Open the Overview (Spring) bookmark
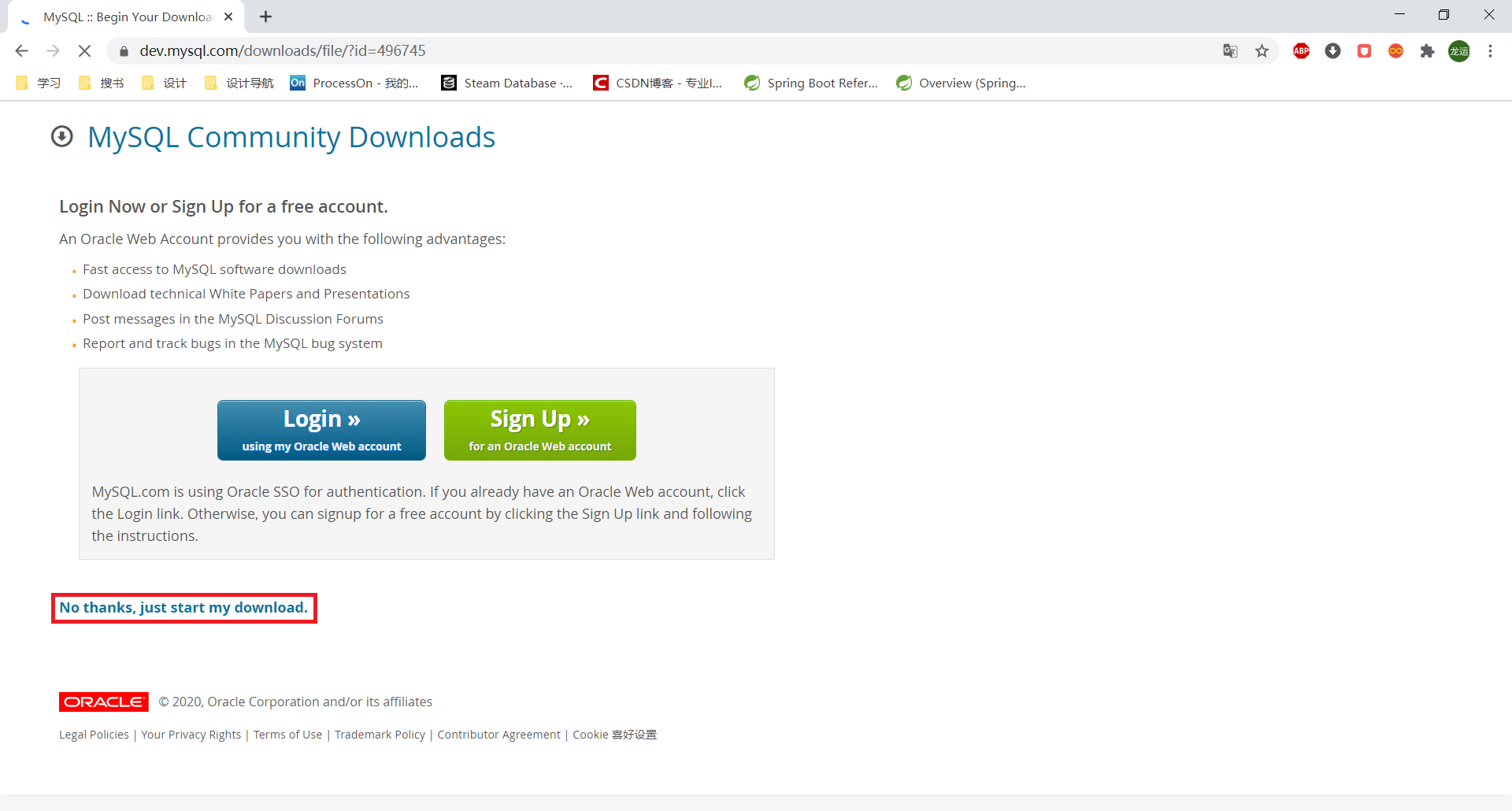The image size is (1512, 811). point(962,83)
